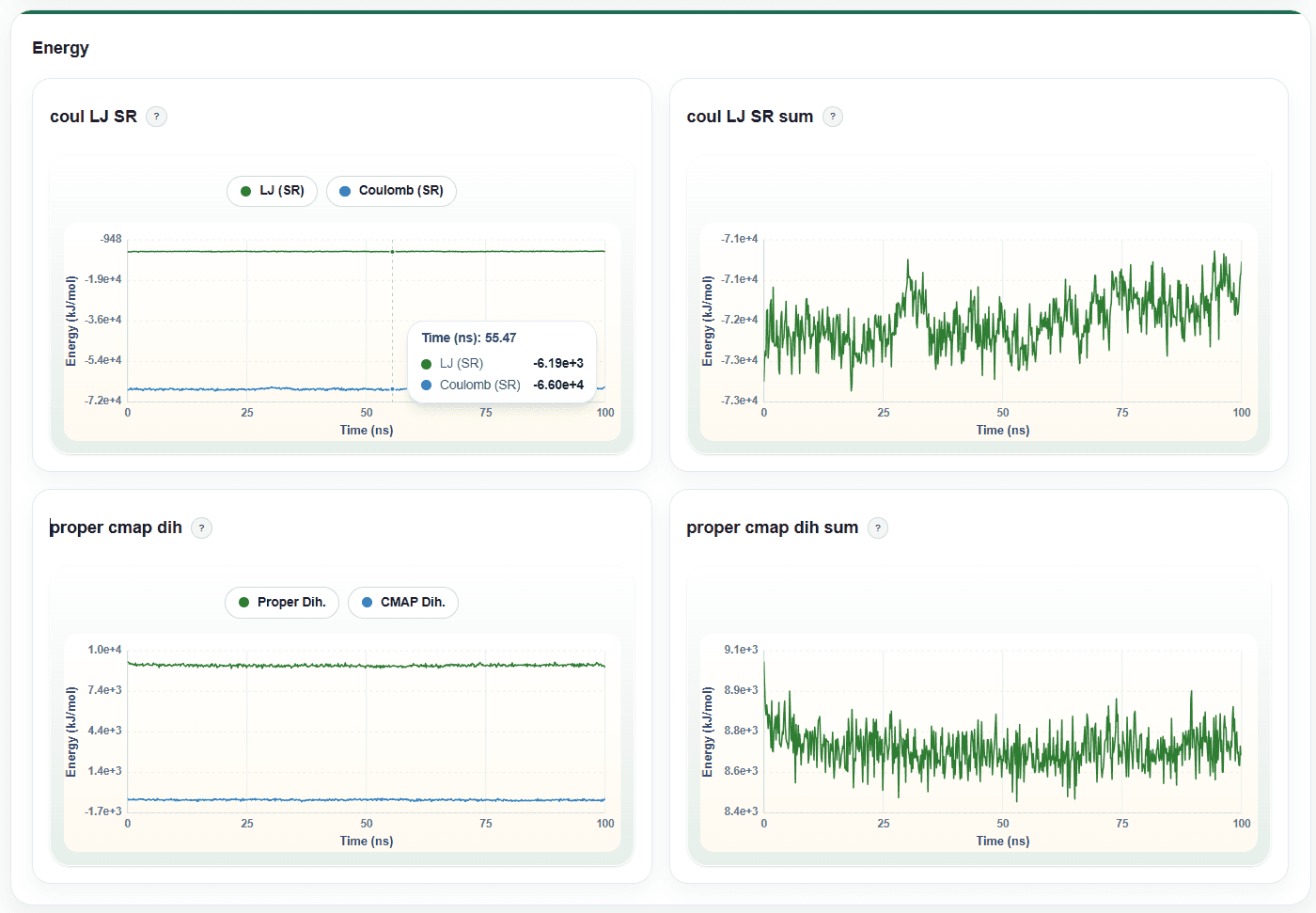Click the 'proper cmap dih' card title
This screenshot has height=913, width=1316.
click(x=116, y=527)
